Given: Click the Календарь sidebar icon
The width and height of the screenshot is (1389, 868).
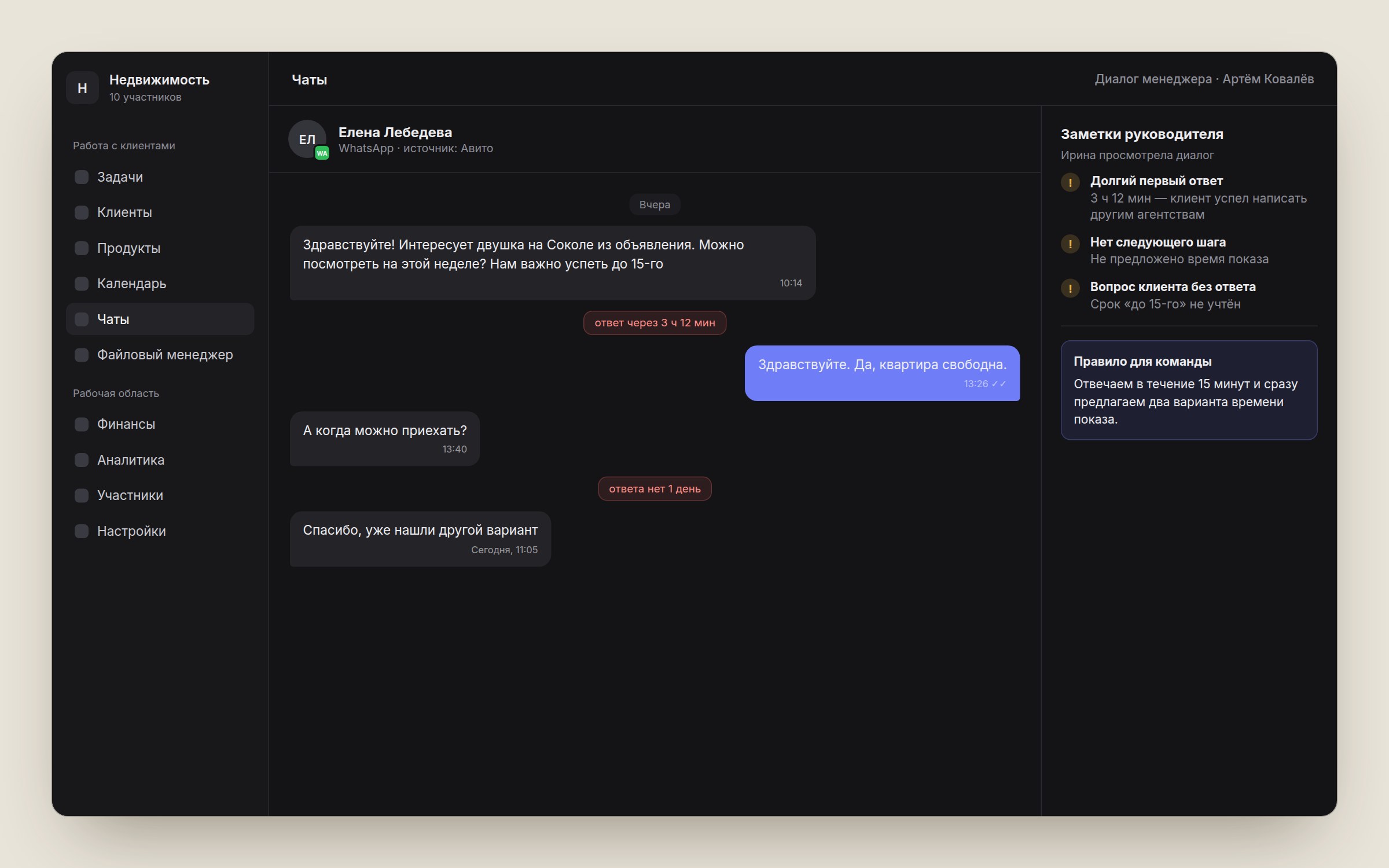Looking at the screenshot, I should coord(82,284).
